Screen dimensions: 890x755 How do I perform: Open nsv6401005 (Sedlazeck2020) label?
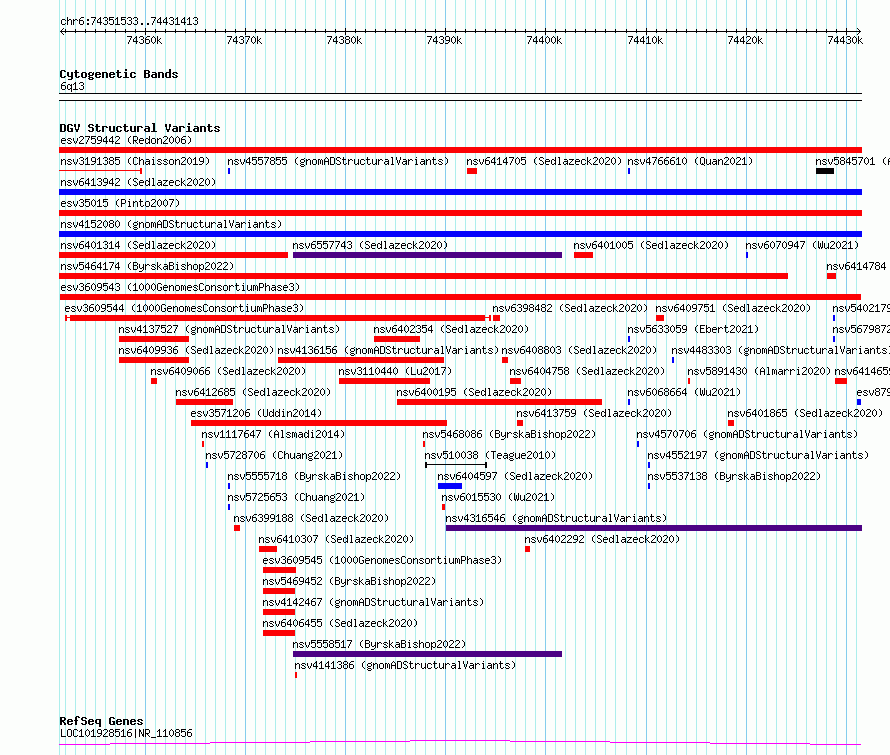click(650, 245)
